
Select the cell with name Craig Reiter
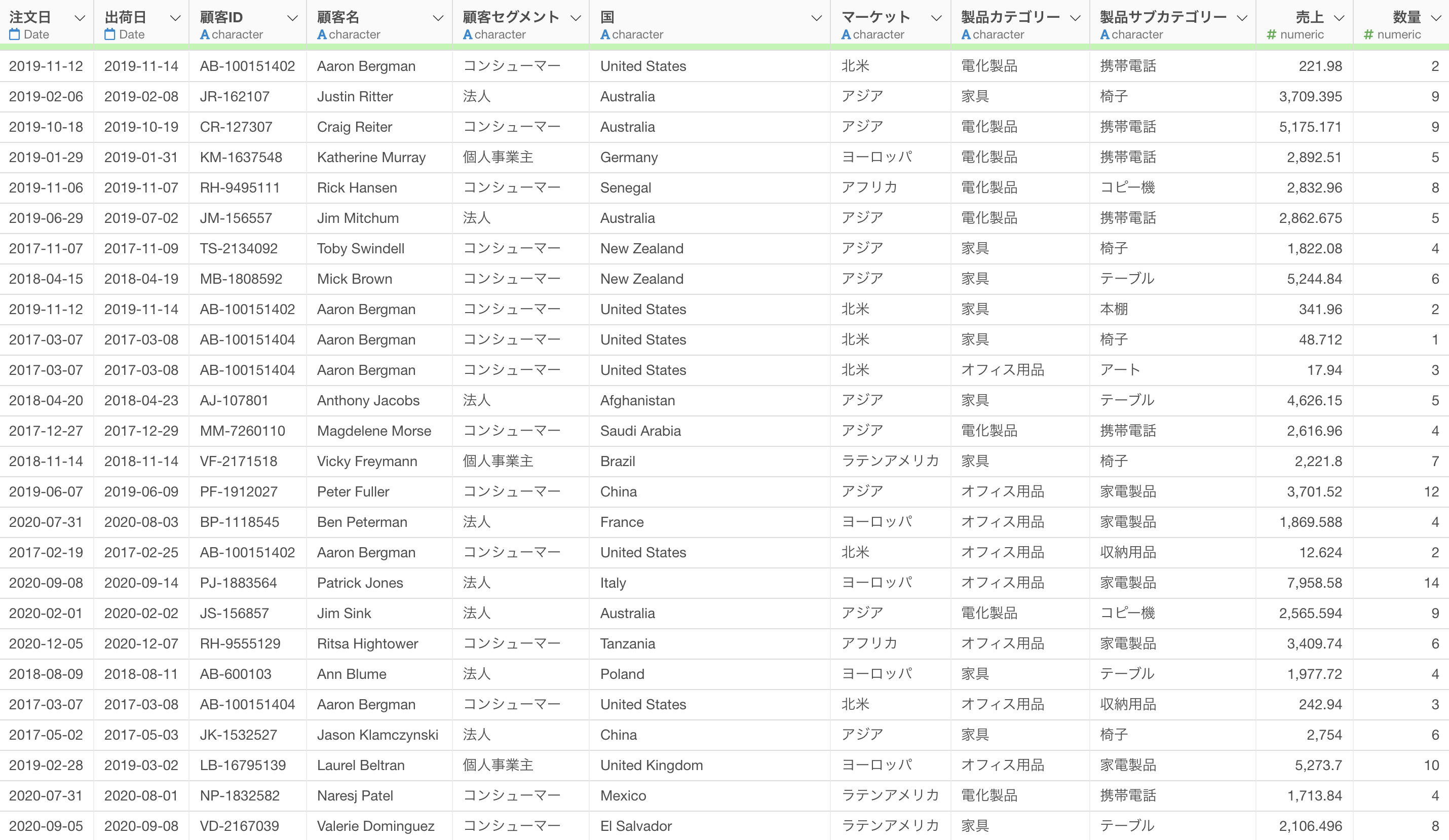(355, 127)
